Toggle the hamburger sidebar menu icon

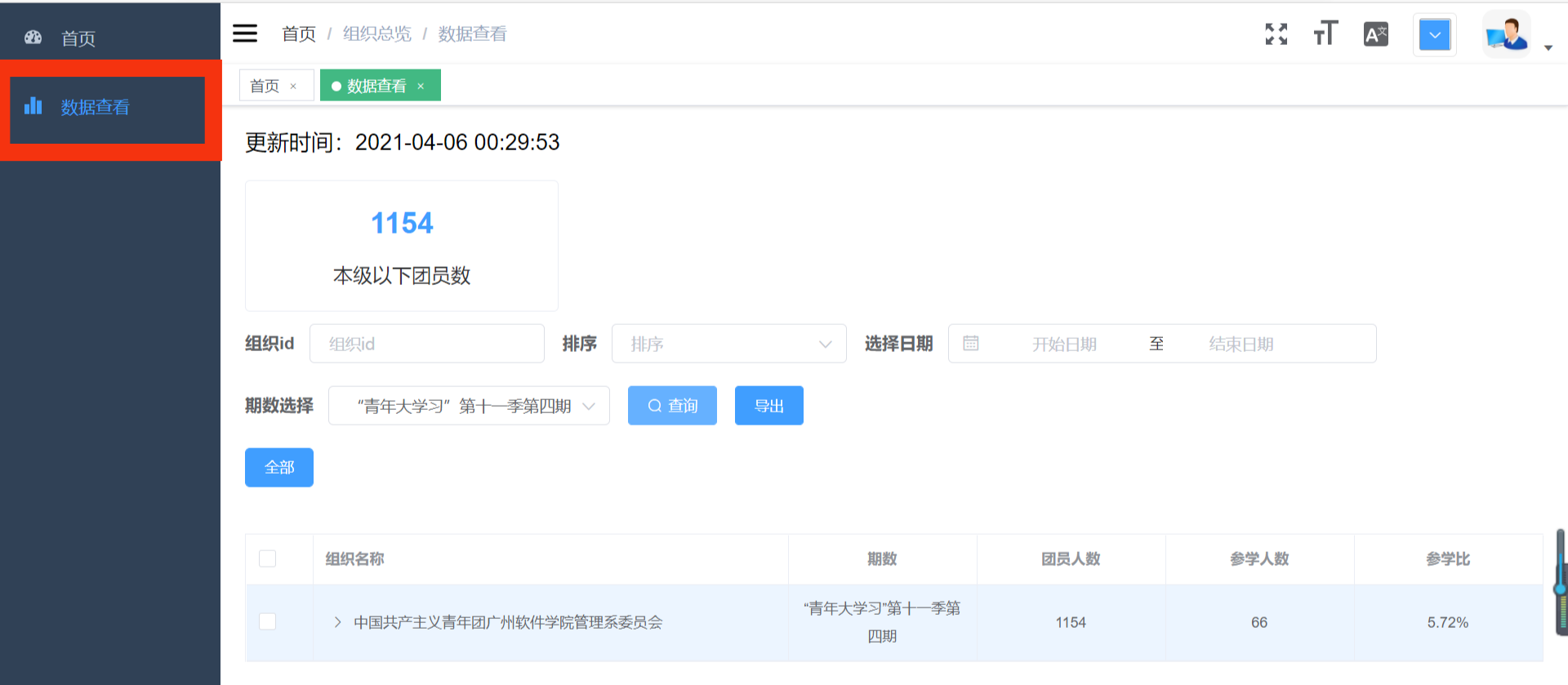click(x=245, y=33)
